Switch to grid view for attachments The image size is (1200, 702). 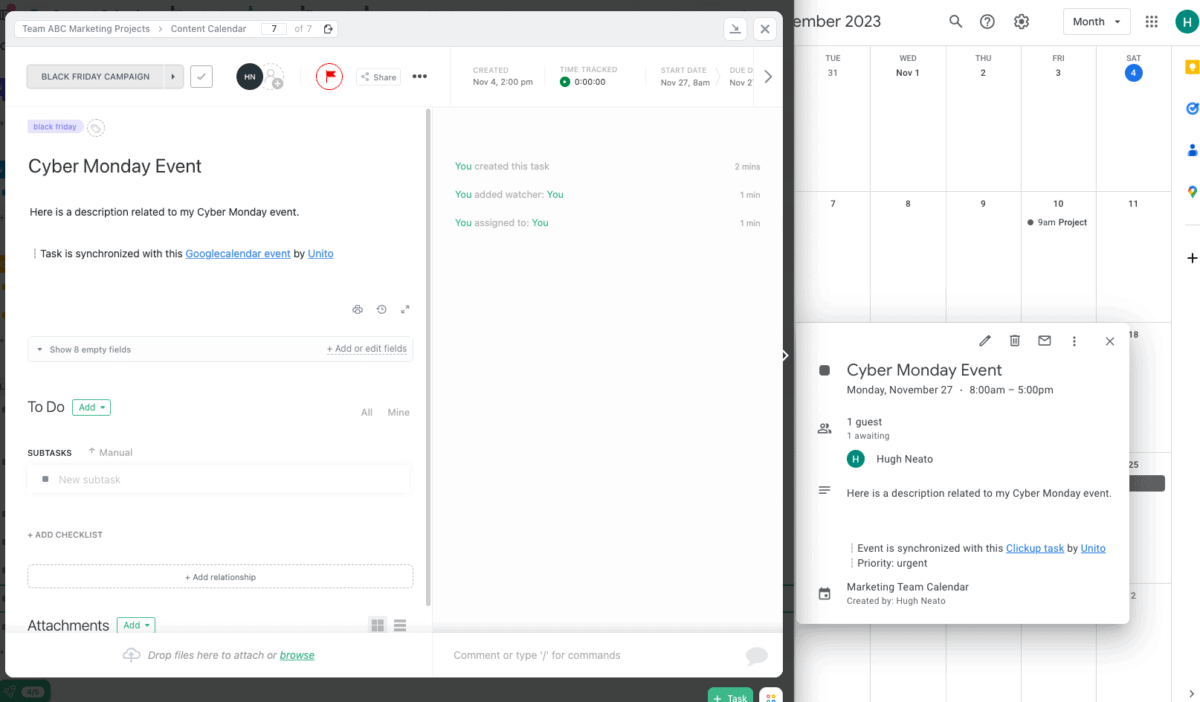point(377,625)
